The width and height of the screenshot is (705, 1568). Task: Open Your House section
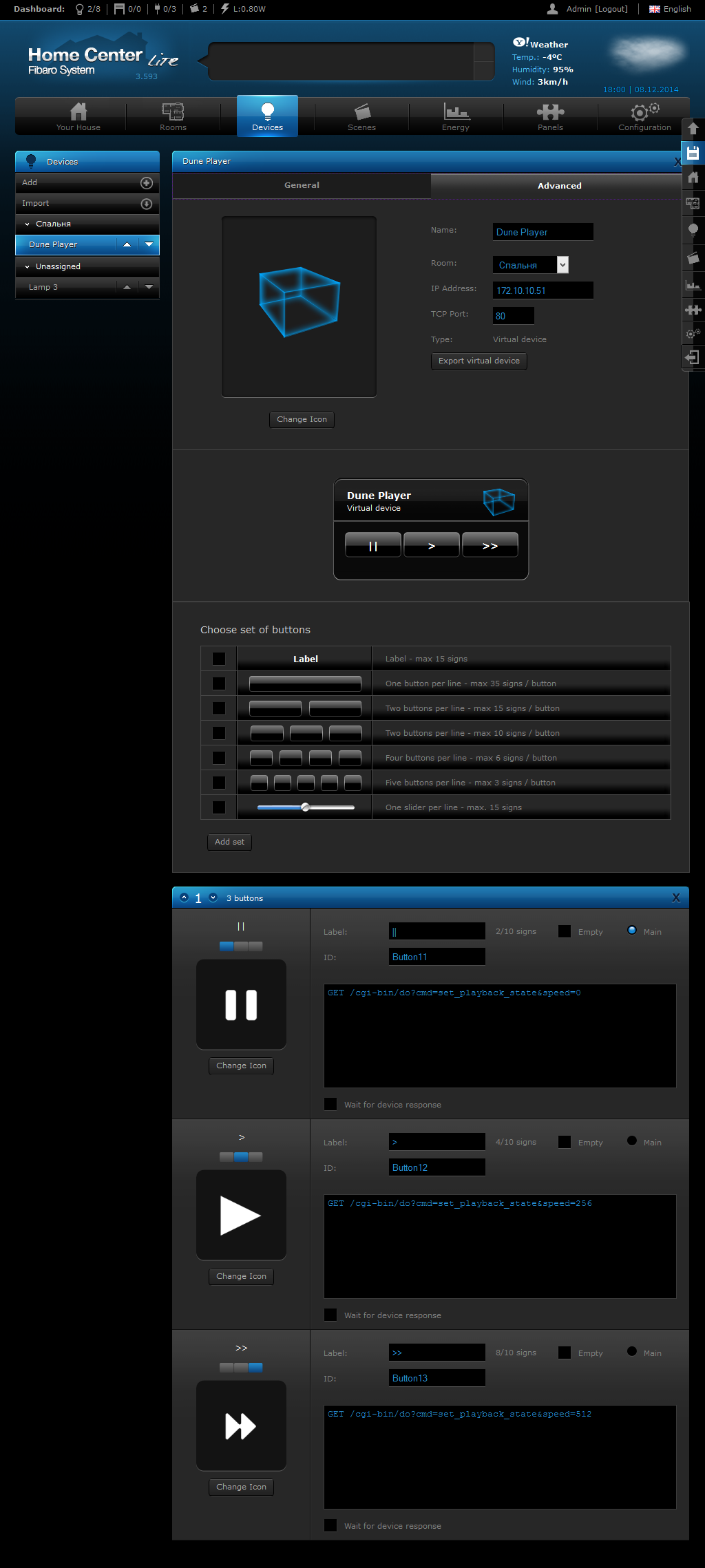[78, 116]
